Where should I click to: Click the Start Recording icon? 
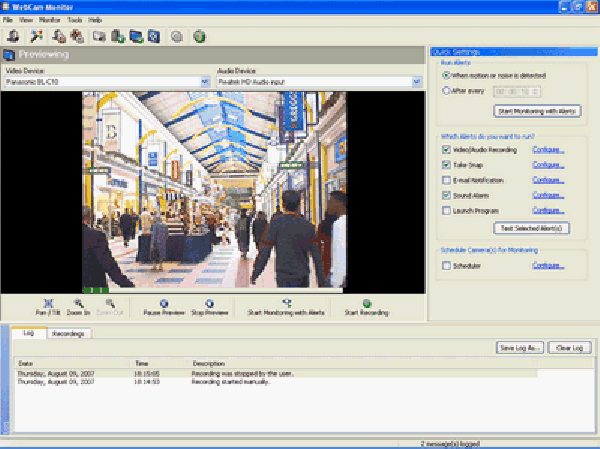point(367,303)
